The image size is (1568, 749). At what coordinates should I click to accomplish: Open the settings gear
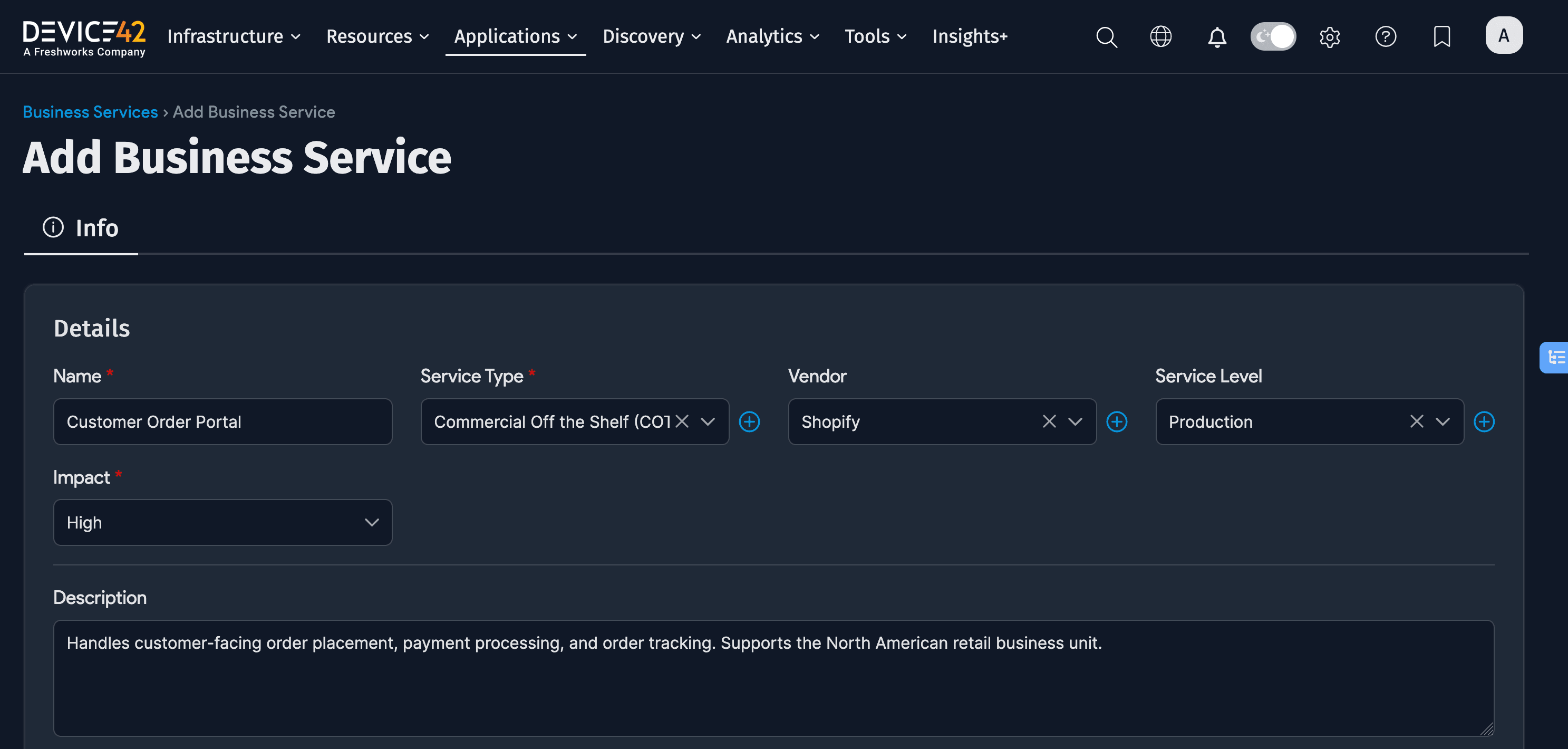pyautogui.click(x=1329, y=36)
